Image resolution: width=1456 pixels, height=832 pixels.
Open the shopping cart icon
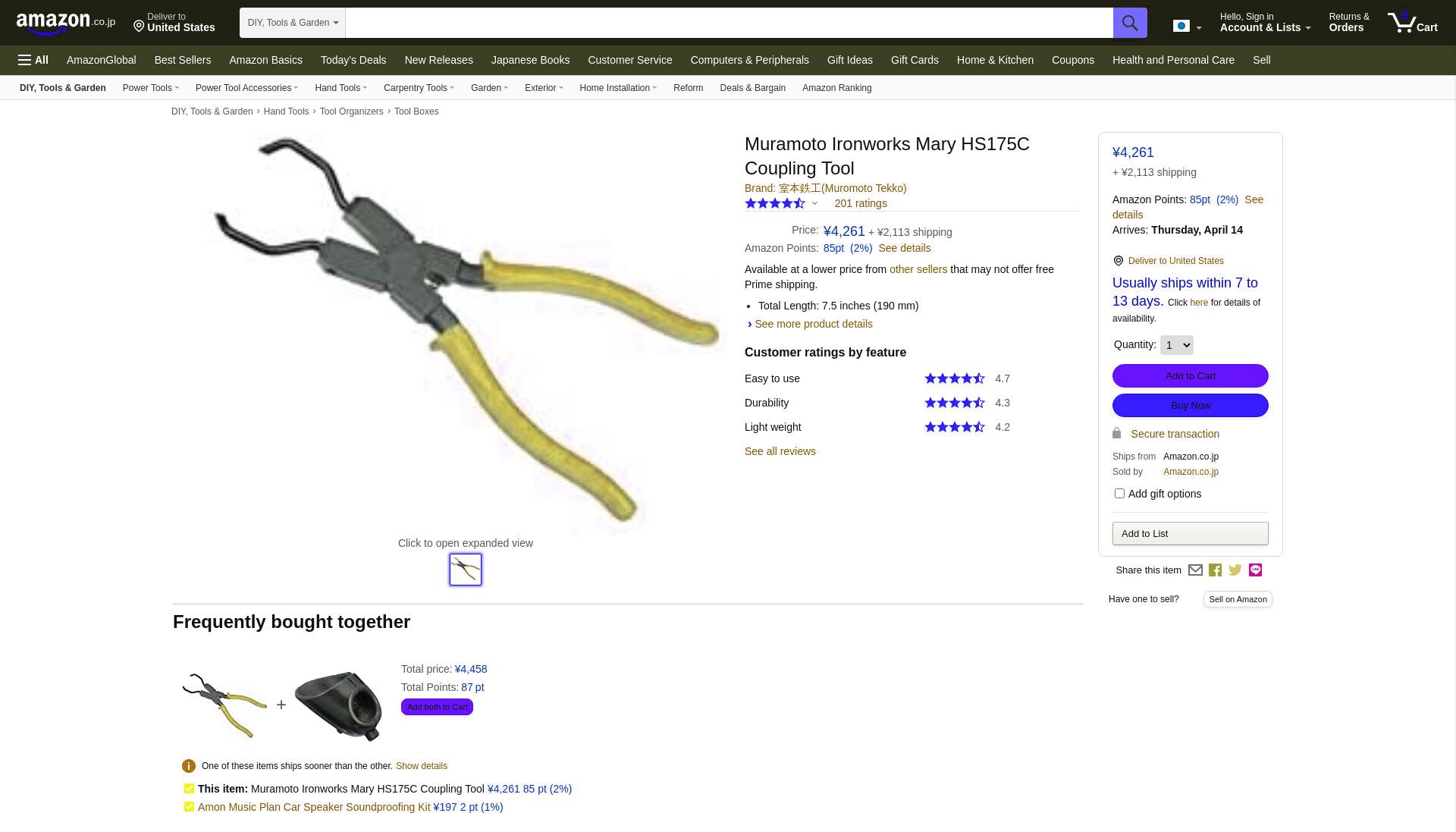[1412, 22]
